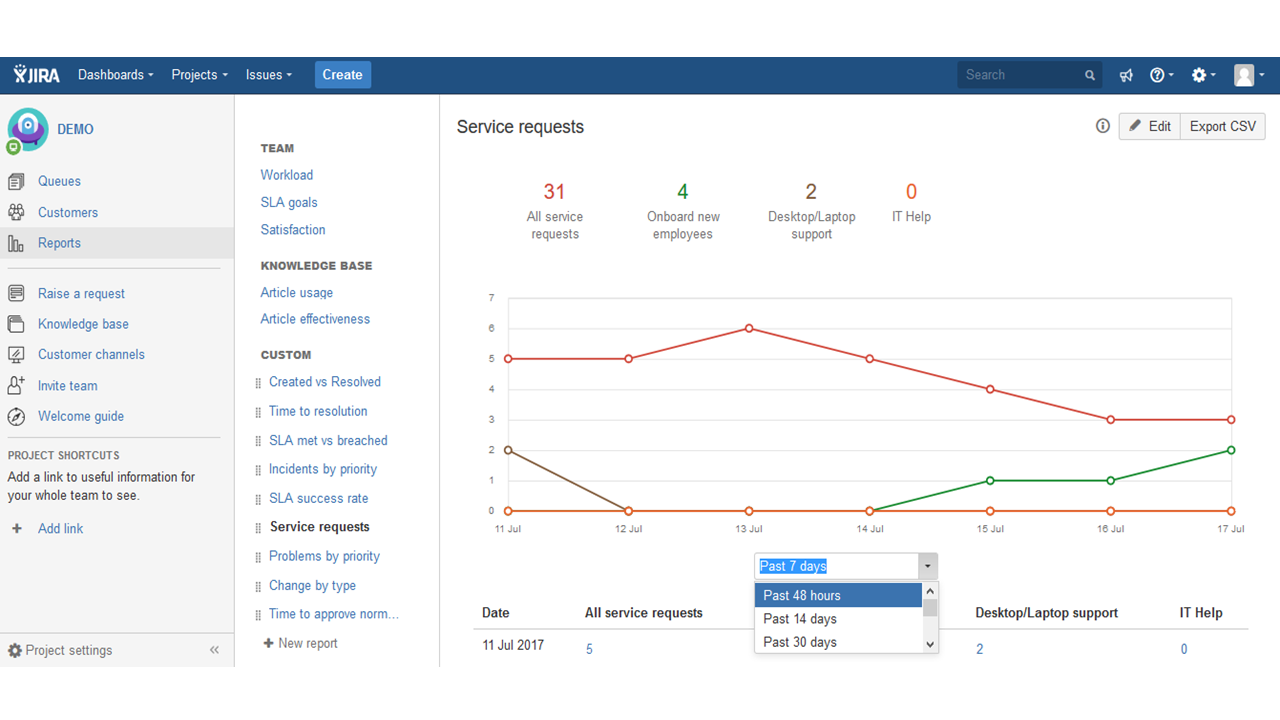Open the Workload team report

[x=287, y=175]
